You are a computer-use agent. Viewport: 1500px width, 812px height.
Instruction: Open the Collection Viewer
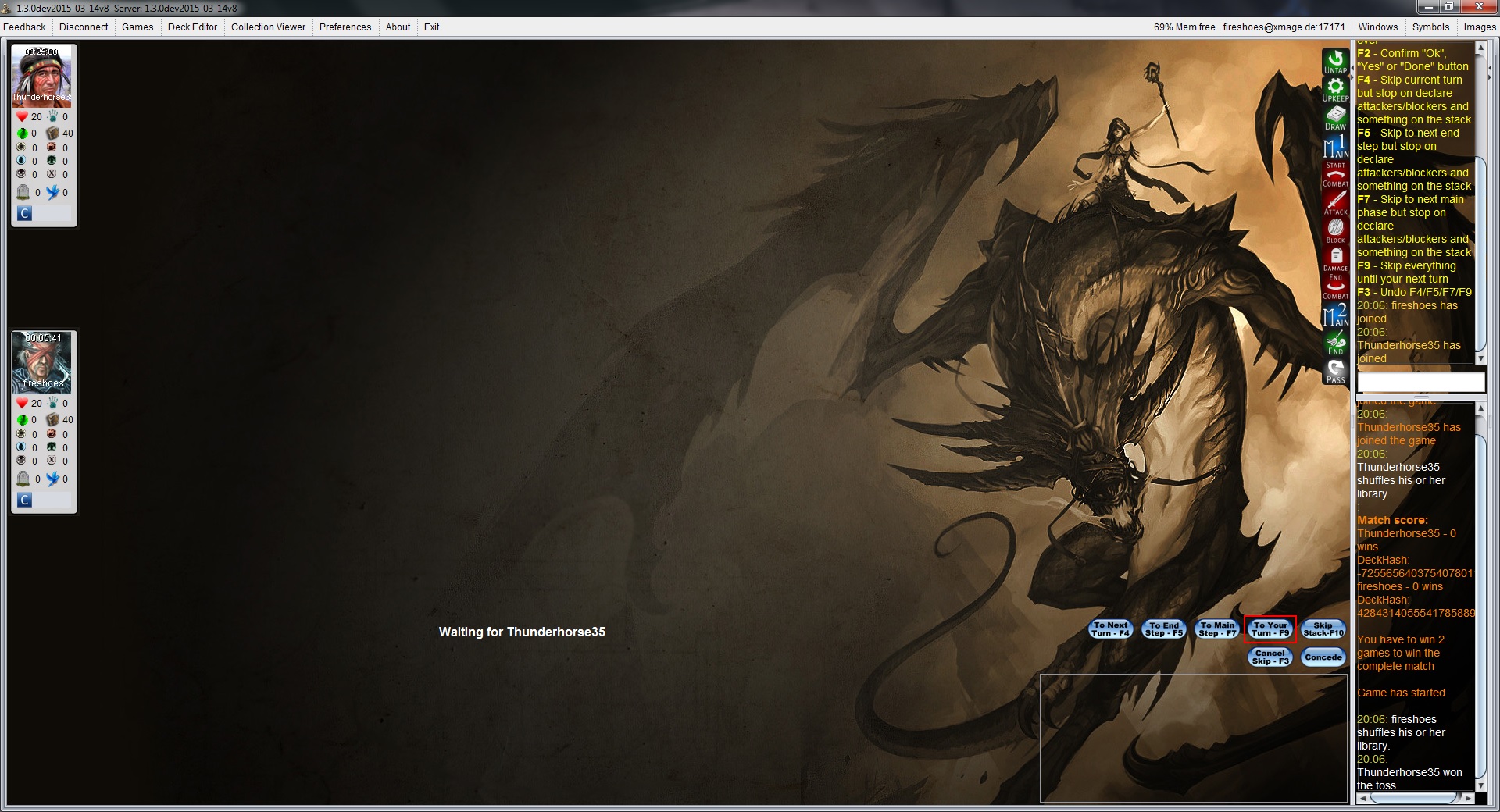coord(268,27)
